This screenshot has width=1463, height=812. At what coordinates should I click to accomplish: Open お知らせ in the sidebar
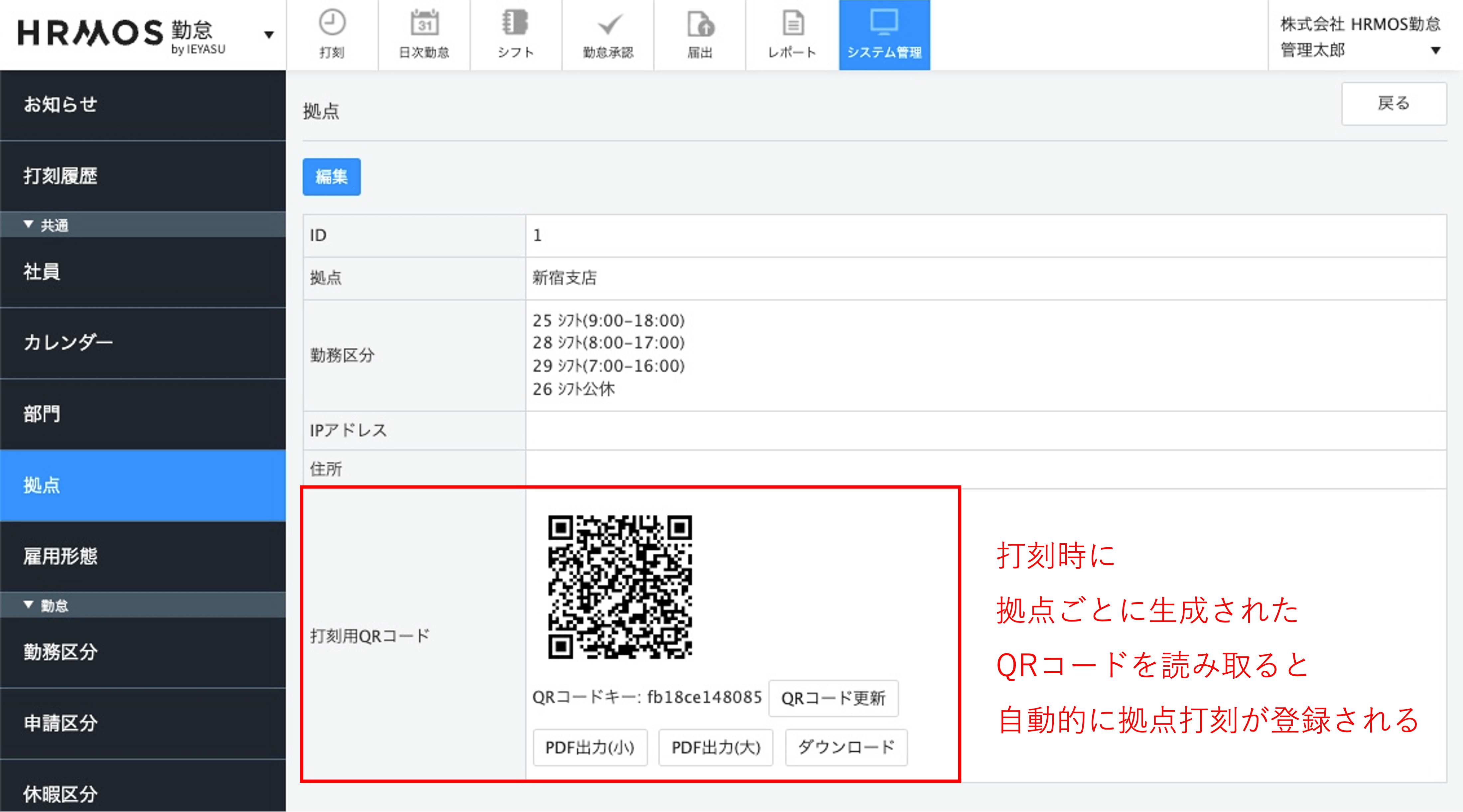coord(143,104)
